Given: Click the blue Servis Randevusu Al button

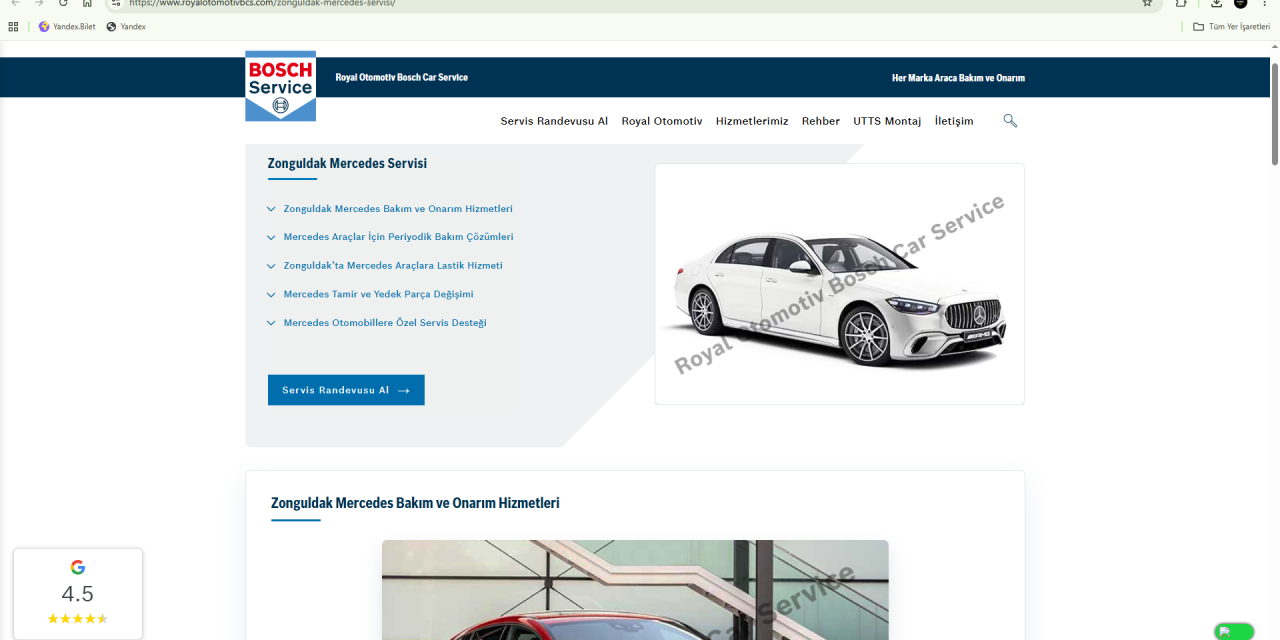Looking at the screenshot, I should 346,390.
